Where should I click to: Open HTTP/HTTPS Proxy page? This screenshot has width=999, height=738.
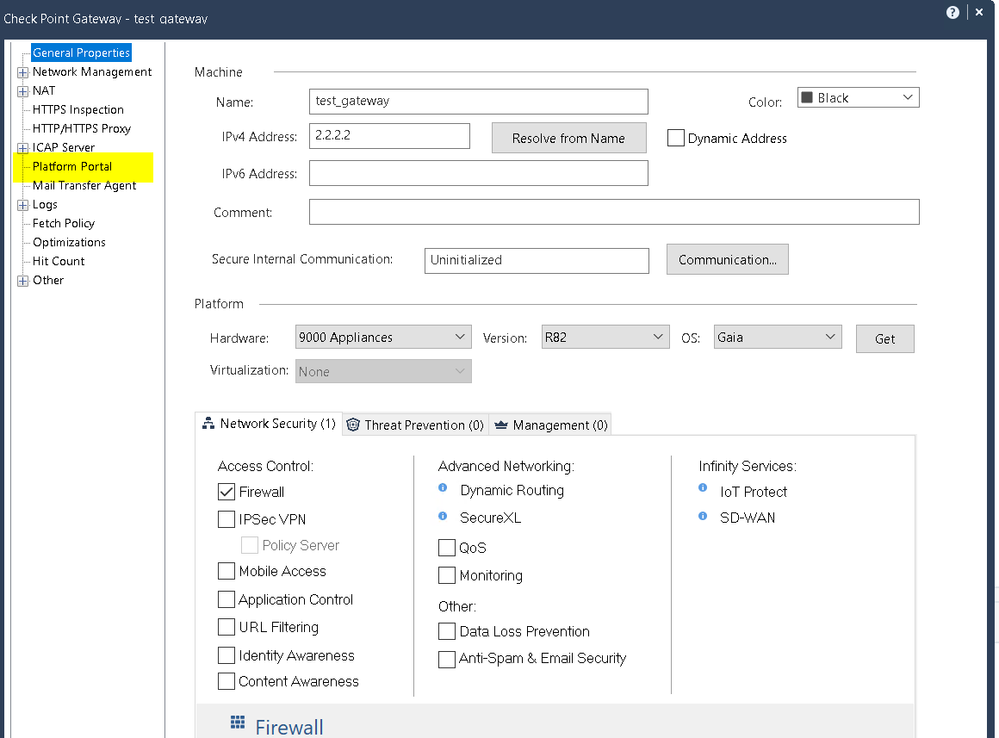coord(82,129)
